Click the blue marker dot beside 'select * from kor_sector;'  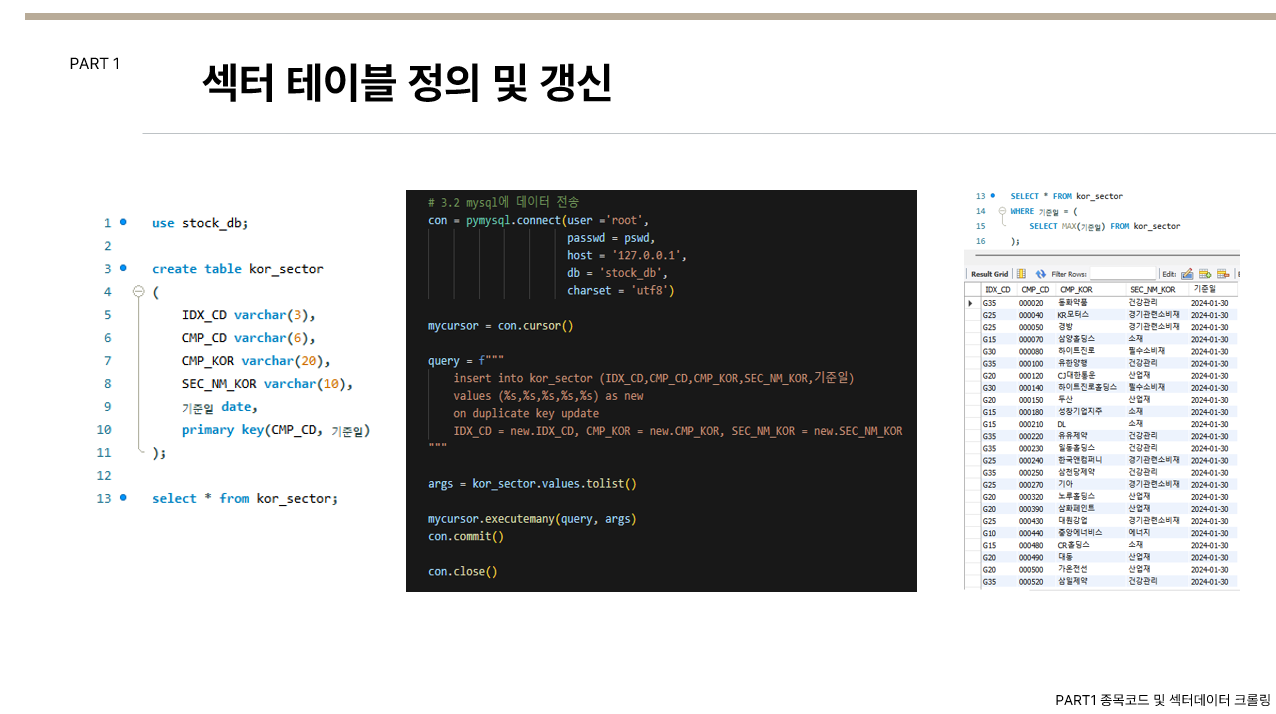[123, 497]
